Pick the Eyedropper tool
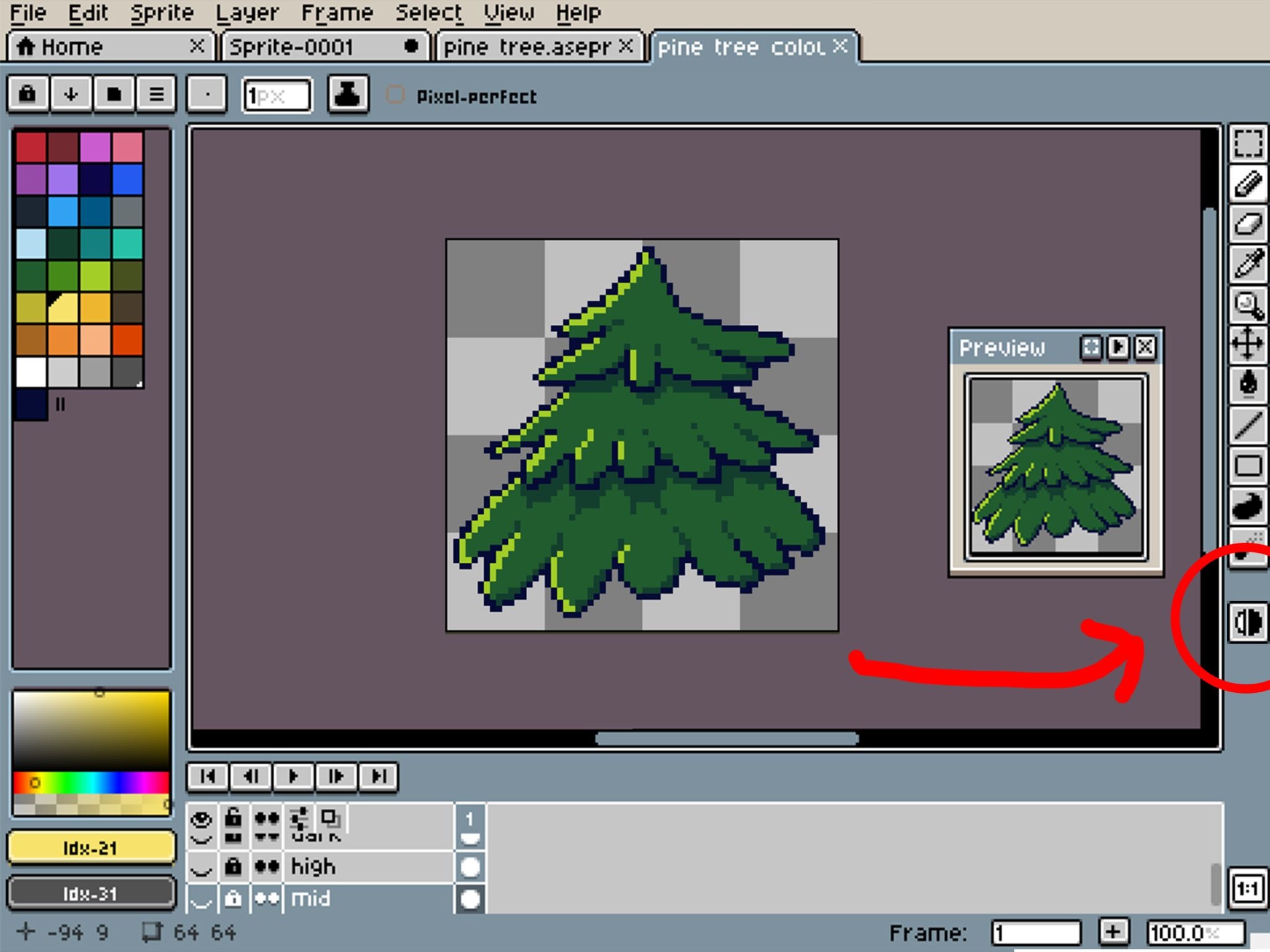1270x952 pixels. (x=1248, y=263)
